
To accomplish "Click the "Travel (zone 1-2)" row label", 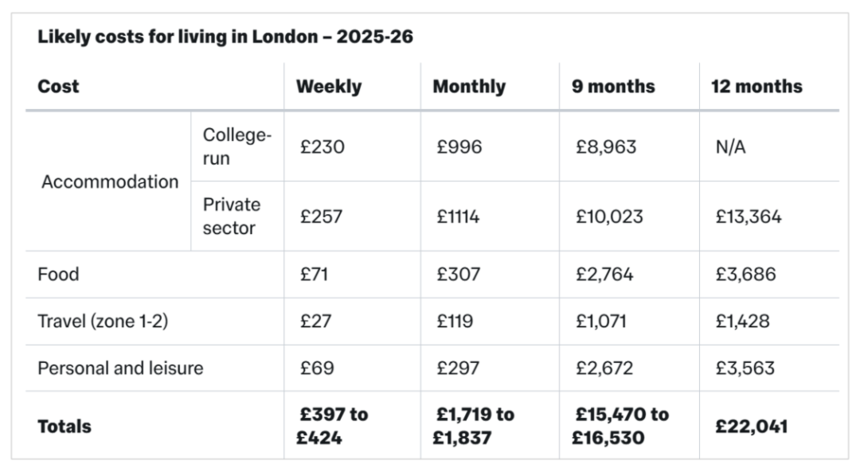I will point(100,321).
